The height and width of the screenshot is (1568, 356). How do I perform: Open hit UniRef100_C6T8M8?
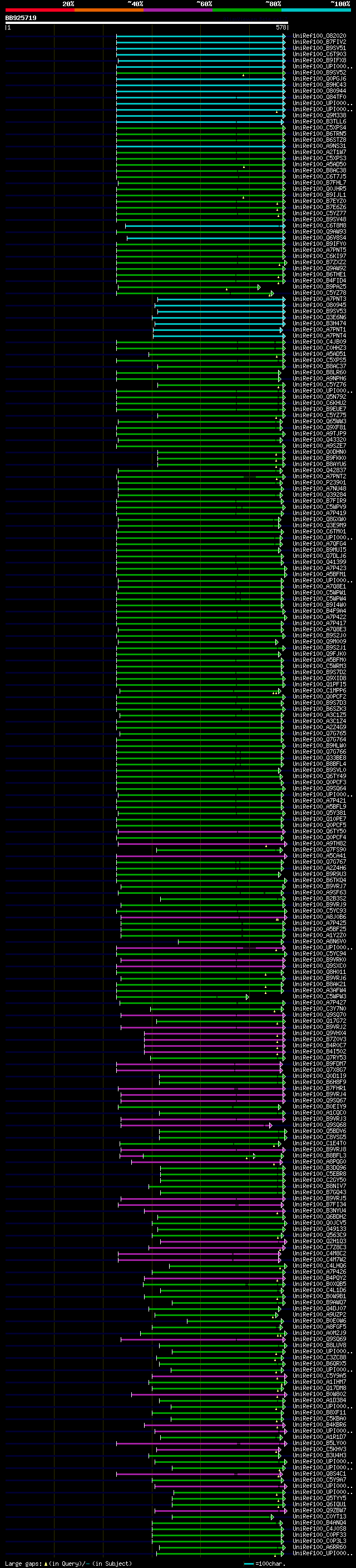319,226
